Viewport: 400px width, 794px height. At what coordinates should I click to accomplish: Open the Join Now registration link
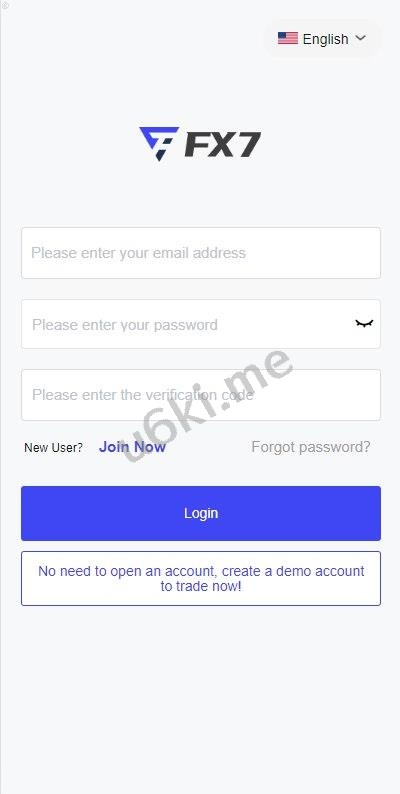tap(132, 447)
